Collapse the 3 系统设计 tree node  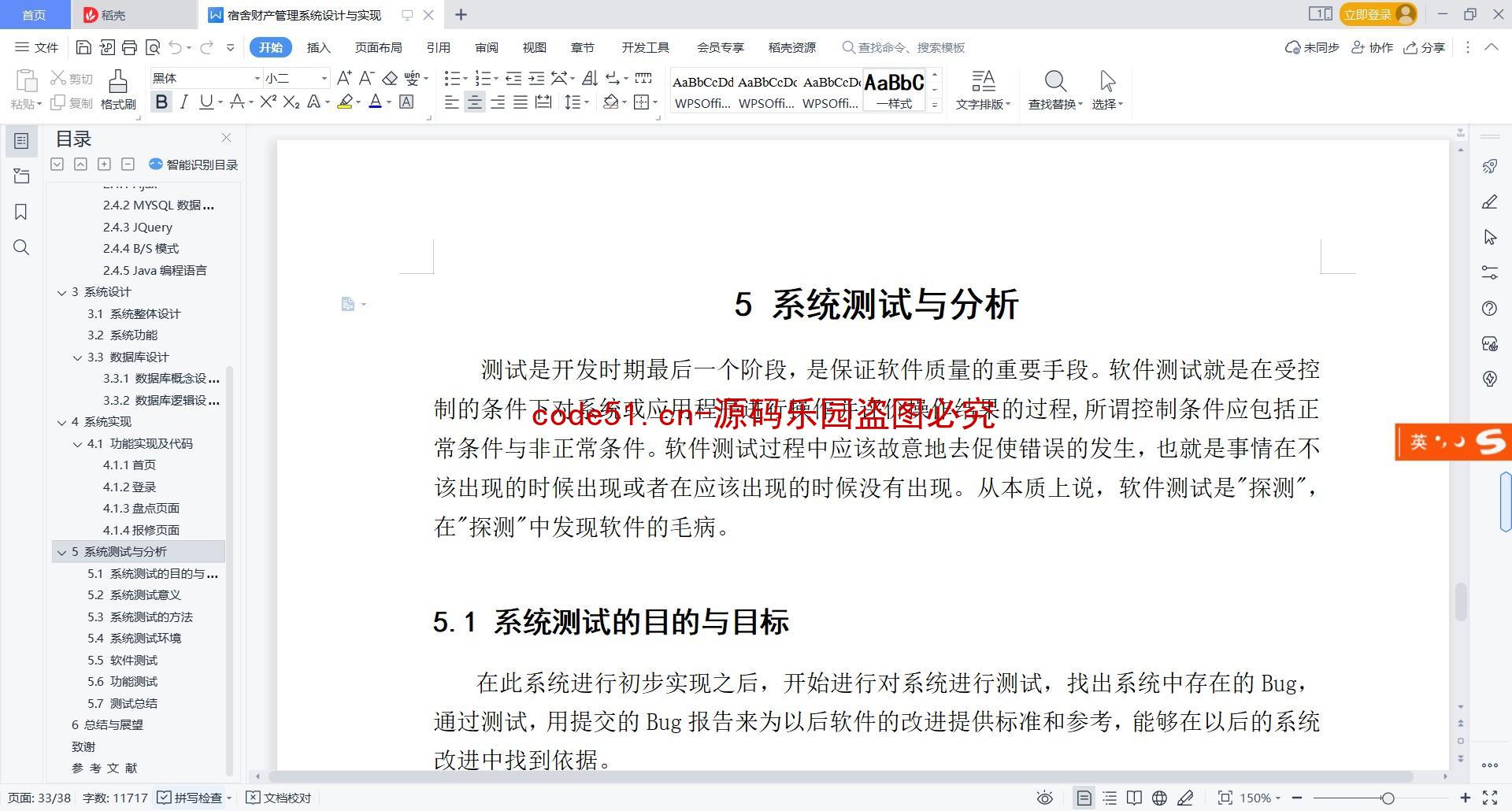click(x=61, y=292)
